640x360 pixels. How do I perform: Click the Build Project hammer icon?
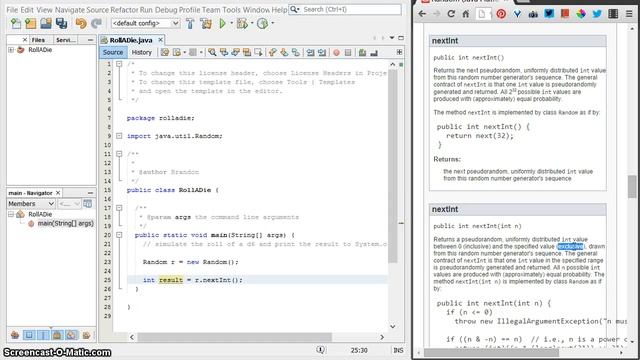pyautogui.click(x=190, y=24)
